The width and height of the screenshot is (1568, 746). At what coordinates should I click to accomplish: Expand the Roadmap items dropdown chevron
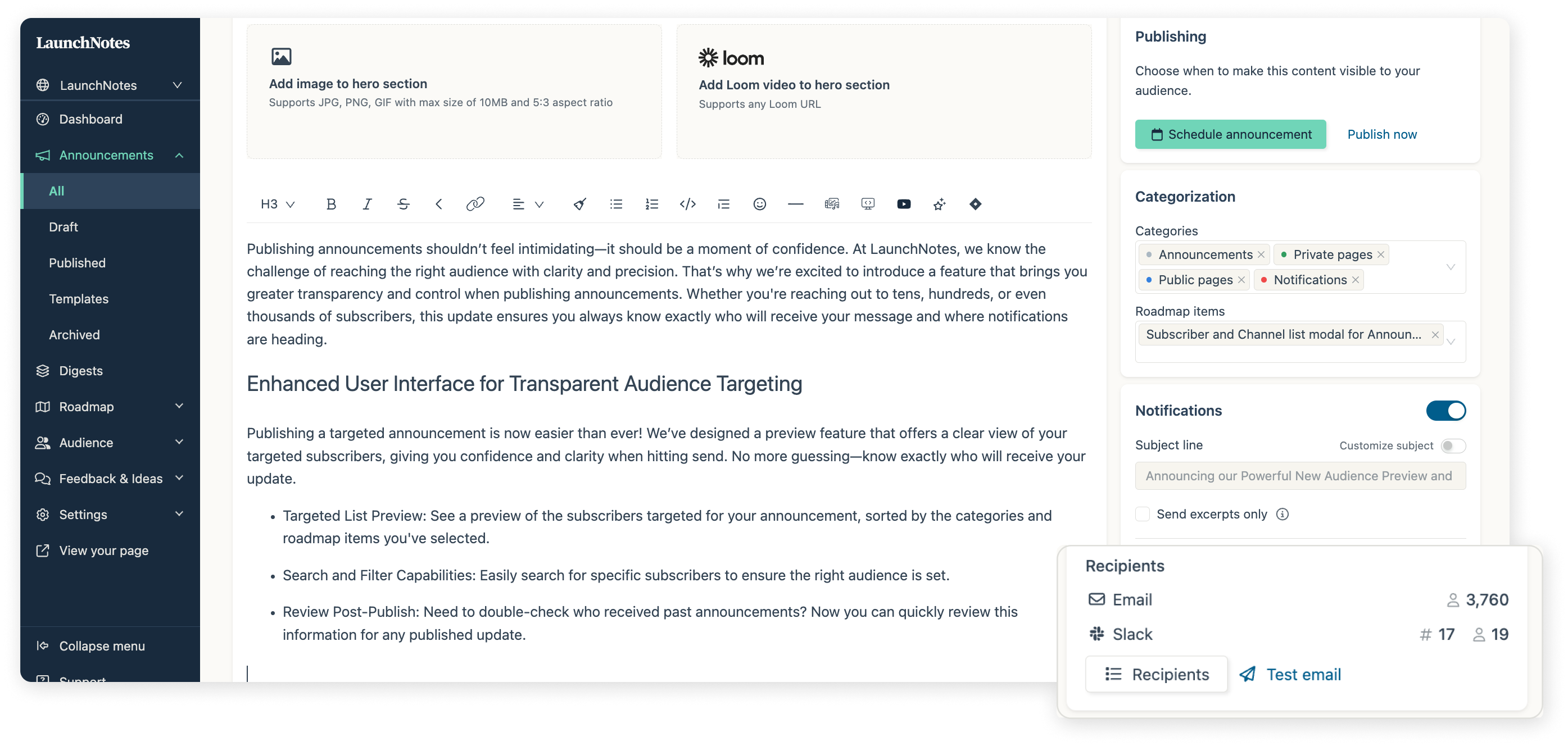1451,342
